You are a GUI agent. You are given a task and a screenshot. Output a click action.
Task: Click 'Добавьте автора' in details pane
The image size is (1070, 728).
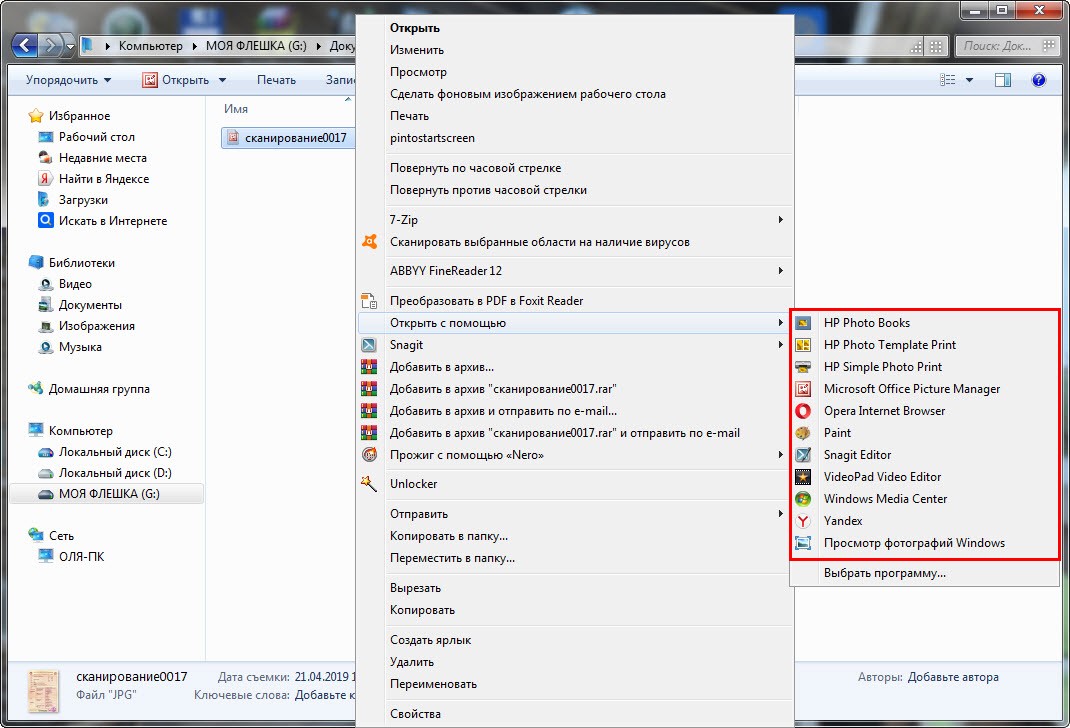pyautogui.click(x=953, y=677)
